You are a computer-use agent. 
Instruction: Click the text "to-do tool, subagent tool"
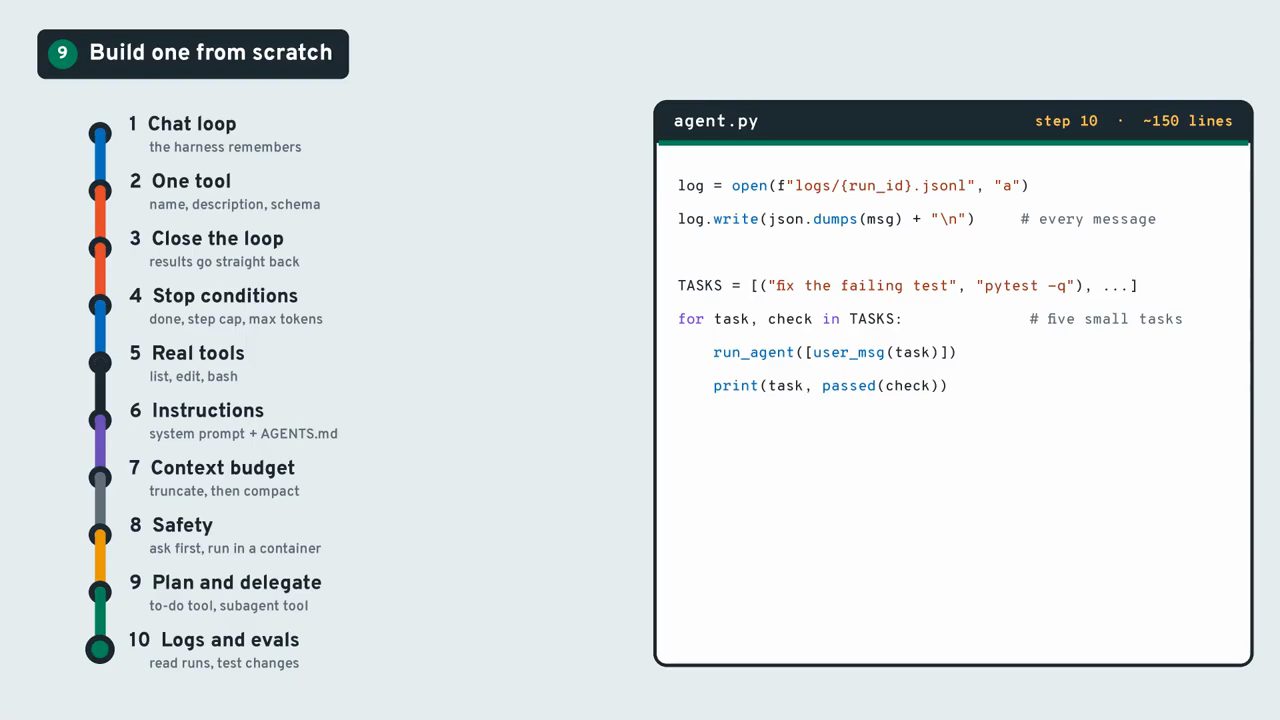pos(229,606)
